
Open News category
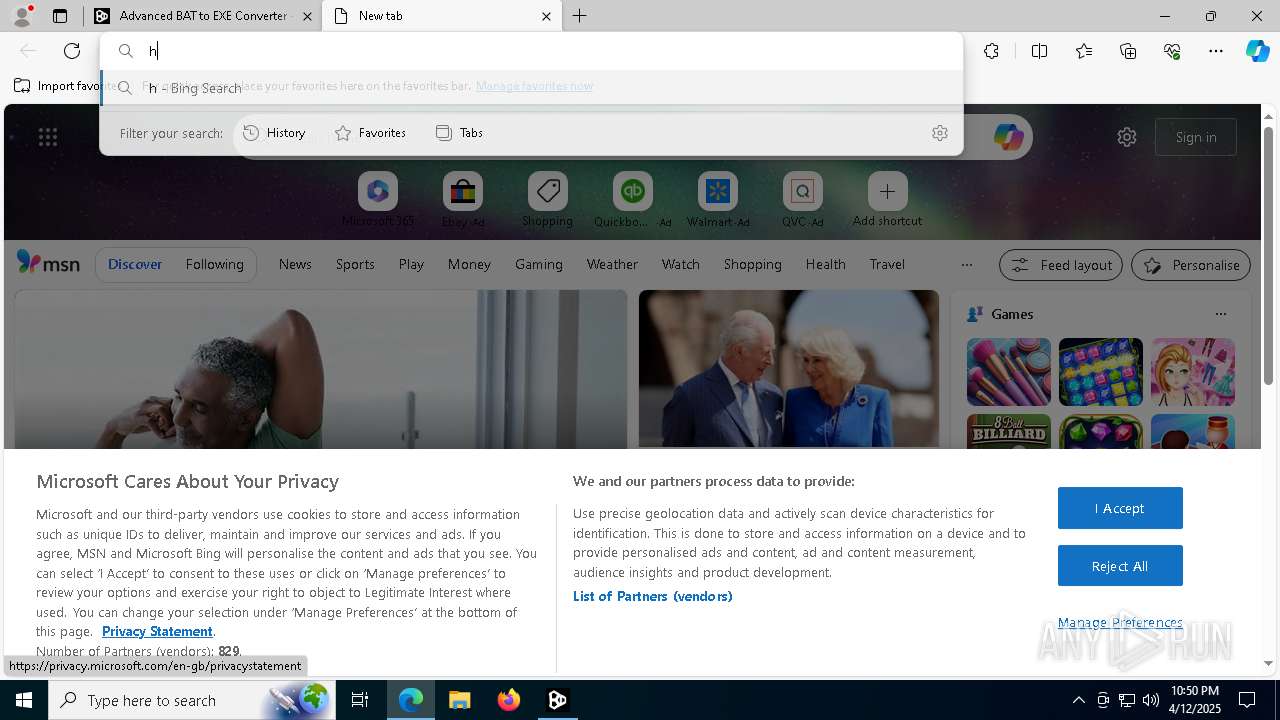click(295, 264)
